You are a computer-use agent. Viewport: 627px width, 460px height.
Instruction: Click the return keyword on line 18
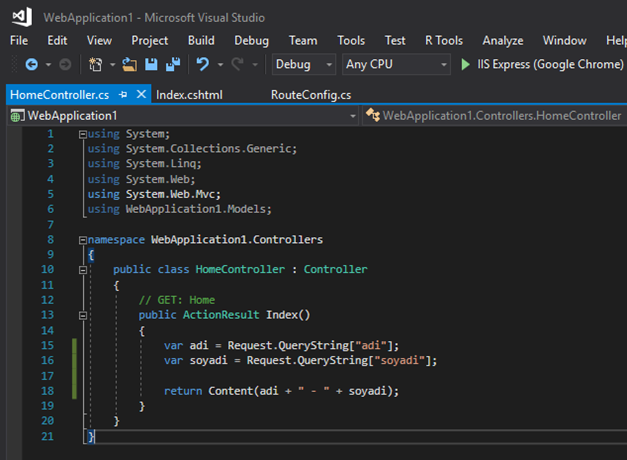[x=183, y=391]
